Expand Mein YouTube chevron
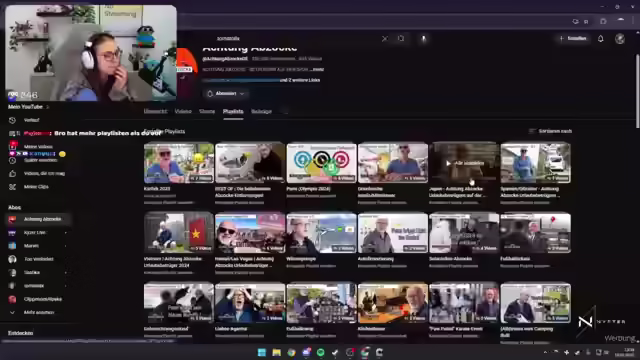This screenshot has width=640, height=360. 47,107
